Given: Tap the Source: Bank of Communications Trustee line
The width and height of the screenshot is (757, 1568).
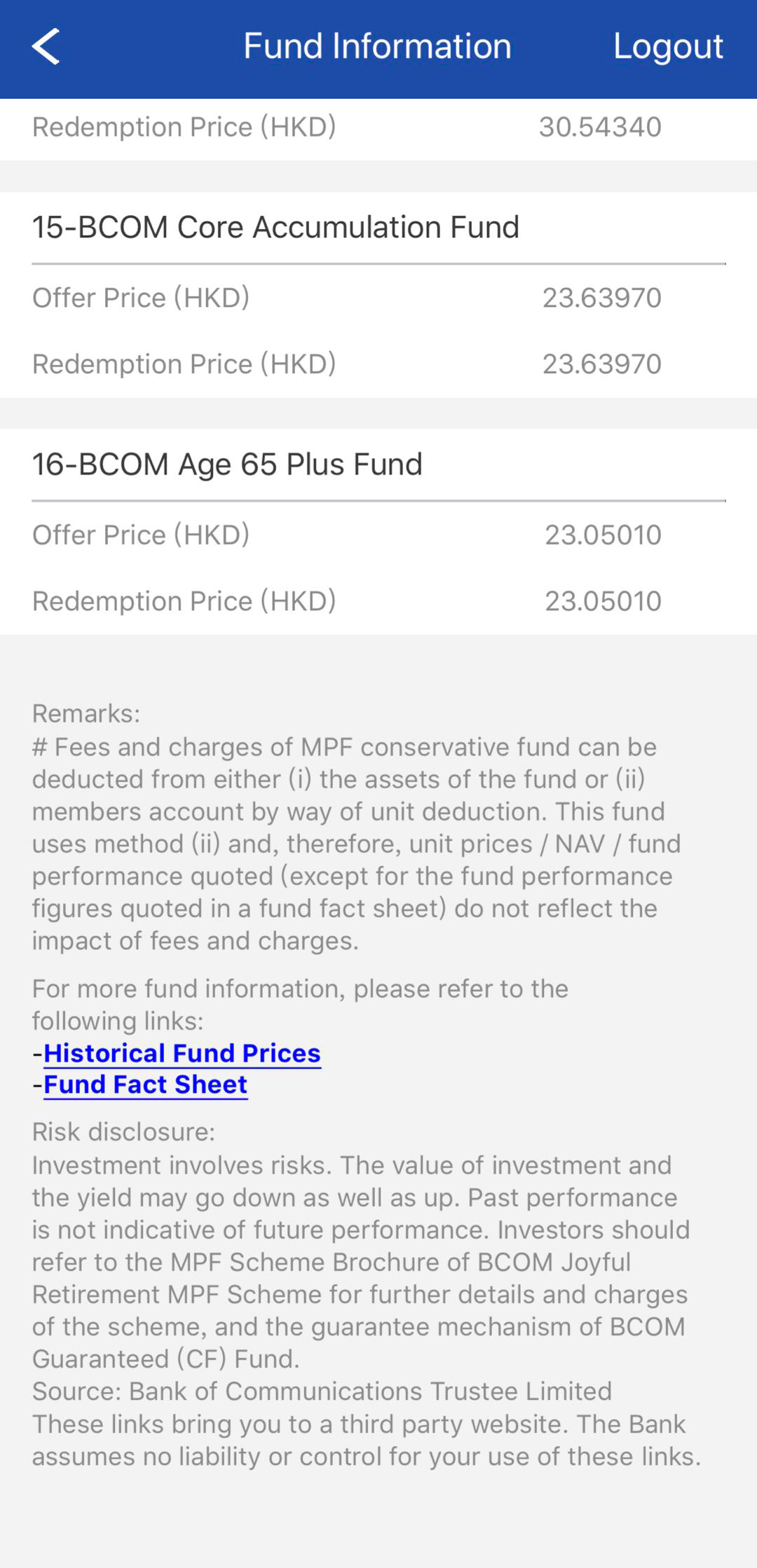Looking at the screenshot, I should coord(322,1391).
